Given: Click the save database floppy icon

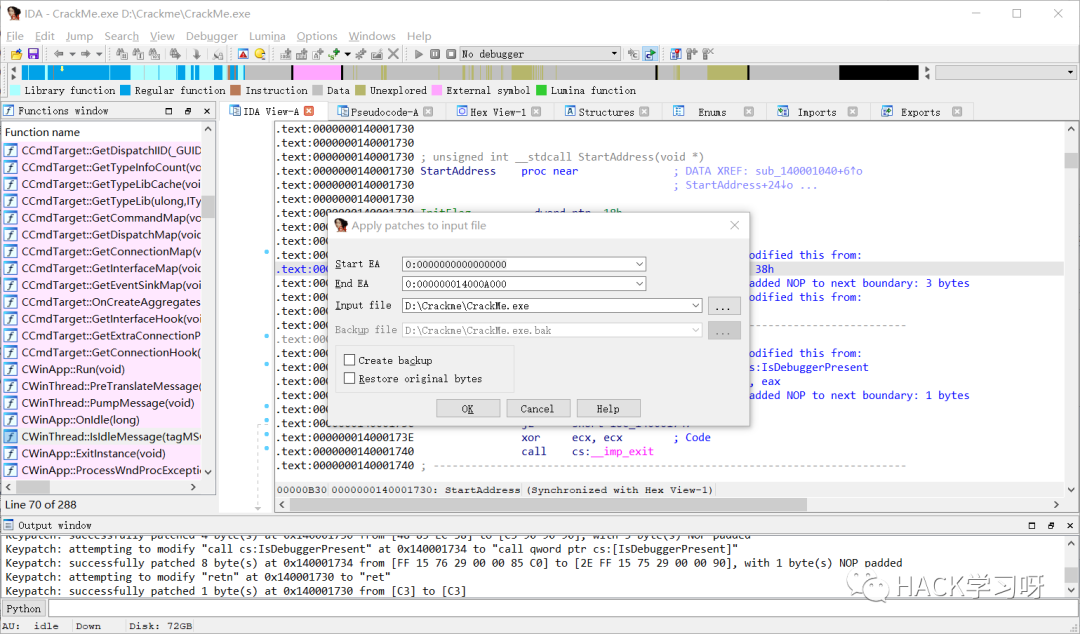Looking at the screenshot, I should [x=32, y=54].
